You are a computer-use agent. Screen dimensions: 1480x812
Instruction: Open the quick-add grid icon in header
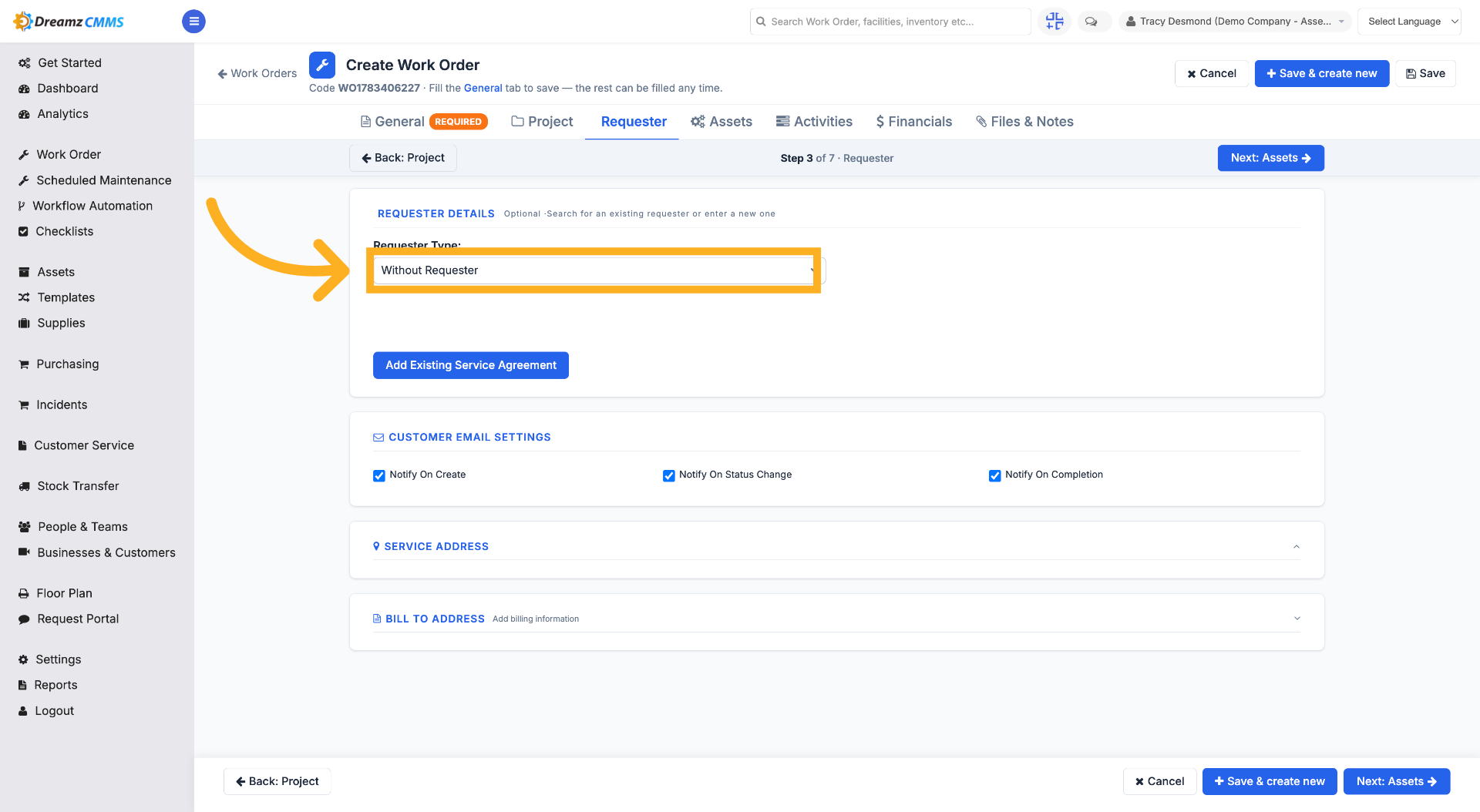(1054, 22)
